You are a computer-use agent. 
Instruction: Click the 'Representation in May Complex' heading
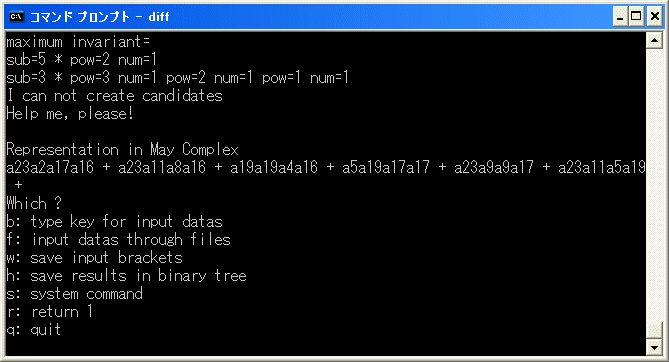[122, 149]
